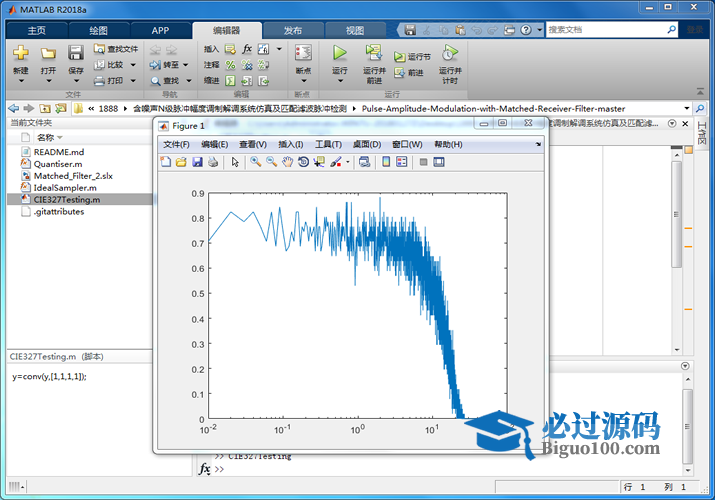This screenshot has height=500, width=715.
Task: Click the Save disk icon in Editor tab
Action: pyautogui.click(x=75, y=53)
